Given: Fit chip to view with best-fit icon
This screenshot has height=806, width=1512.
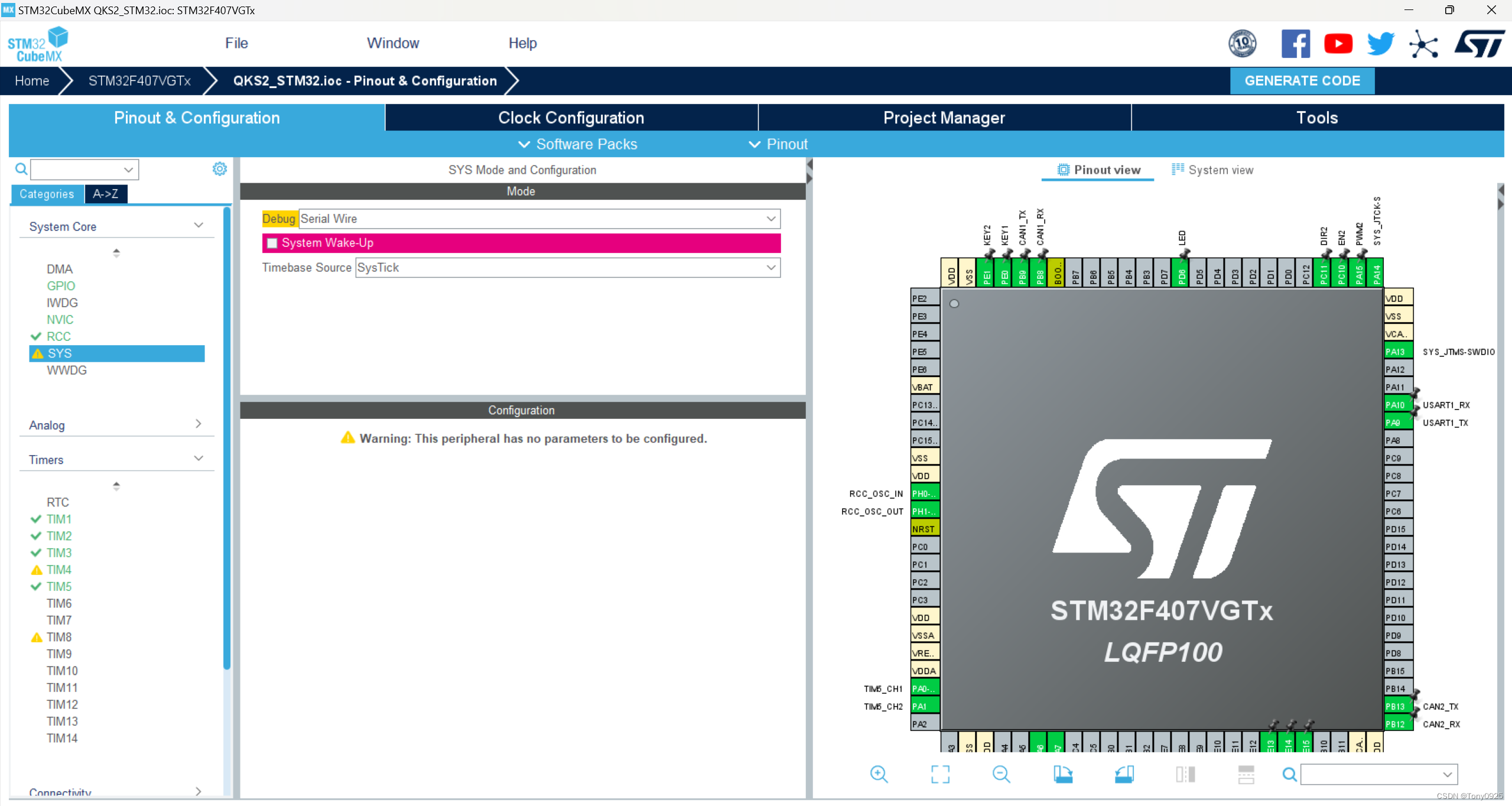Looking at the screenshot, I should (940, 773).
